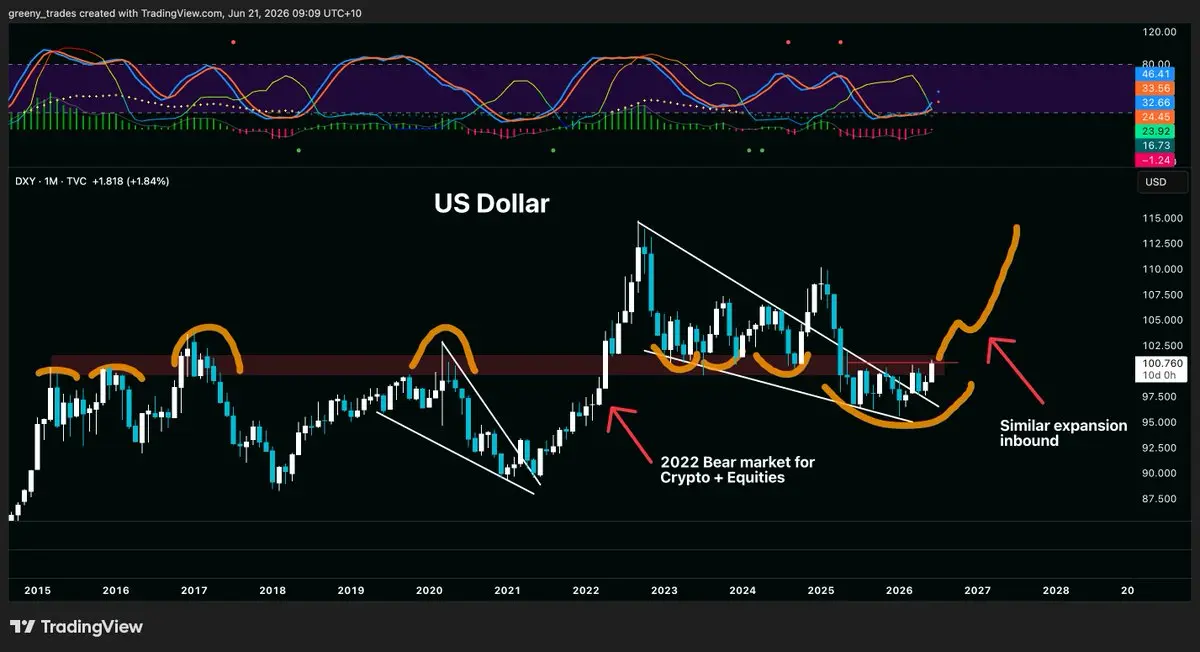Click the 2025 time axis label
The width and height of the screenshot is (1200, 652).
821,590
